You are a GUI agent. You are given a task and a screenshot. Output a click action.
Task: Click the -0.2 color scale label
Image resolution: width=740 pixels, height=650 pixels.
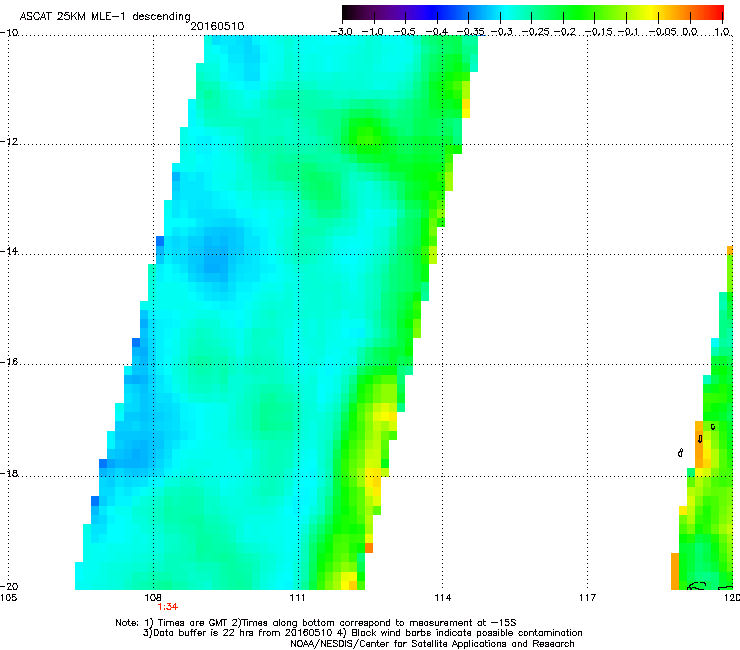[565, 32]
